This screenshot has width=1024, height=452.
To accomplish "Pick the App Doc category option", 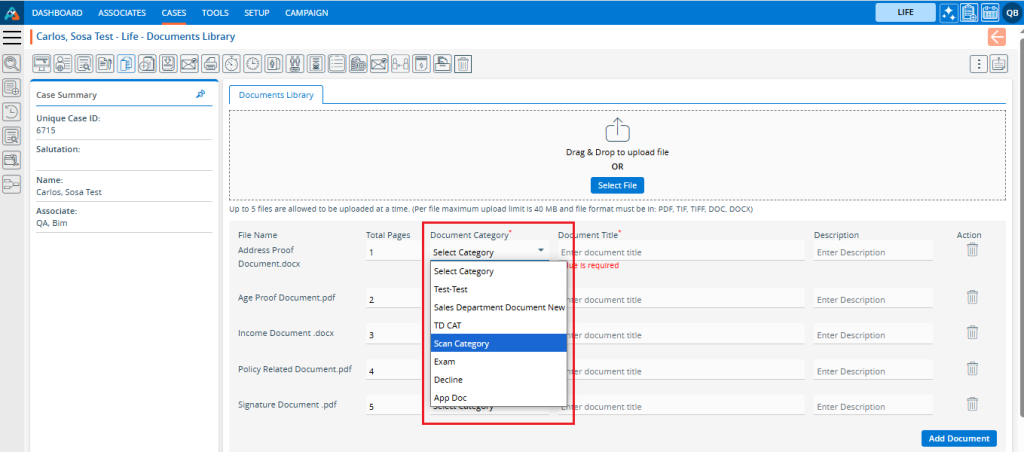I will point(450,398).
